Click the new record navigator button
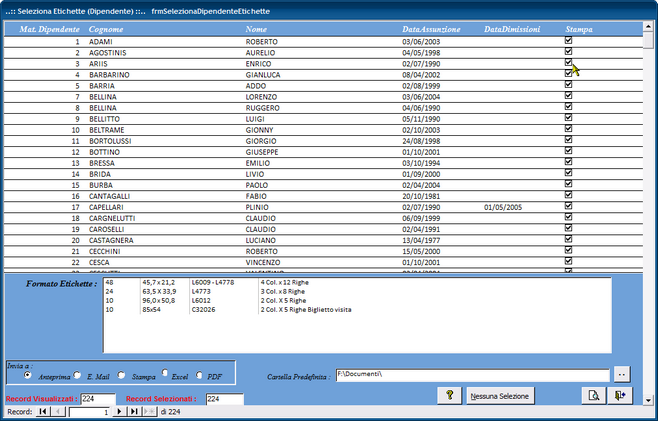Viewport: 658px width, 421px height. pyautogui.click(x=150, y=411)
